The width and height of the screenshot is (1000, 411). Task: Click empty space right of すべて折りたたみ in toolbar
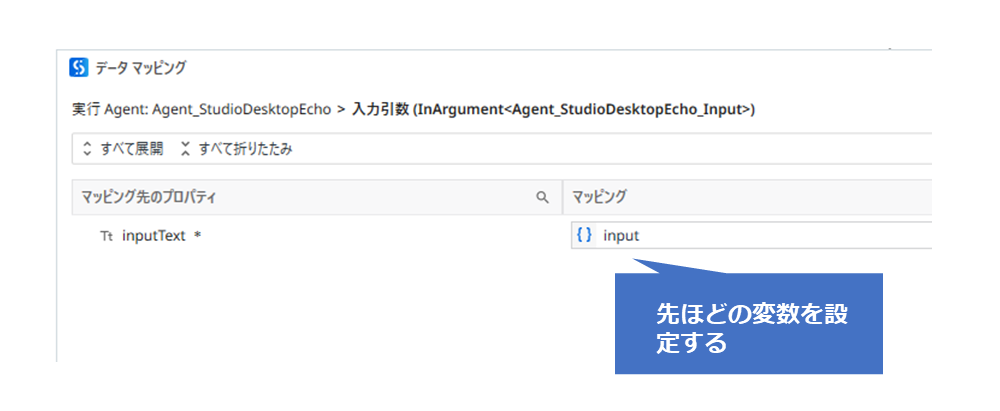point(600,148)
